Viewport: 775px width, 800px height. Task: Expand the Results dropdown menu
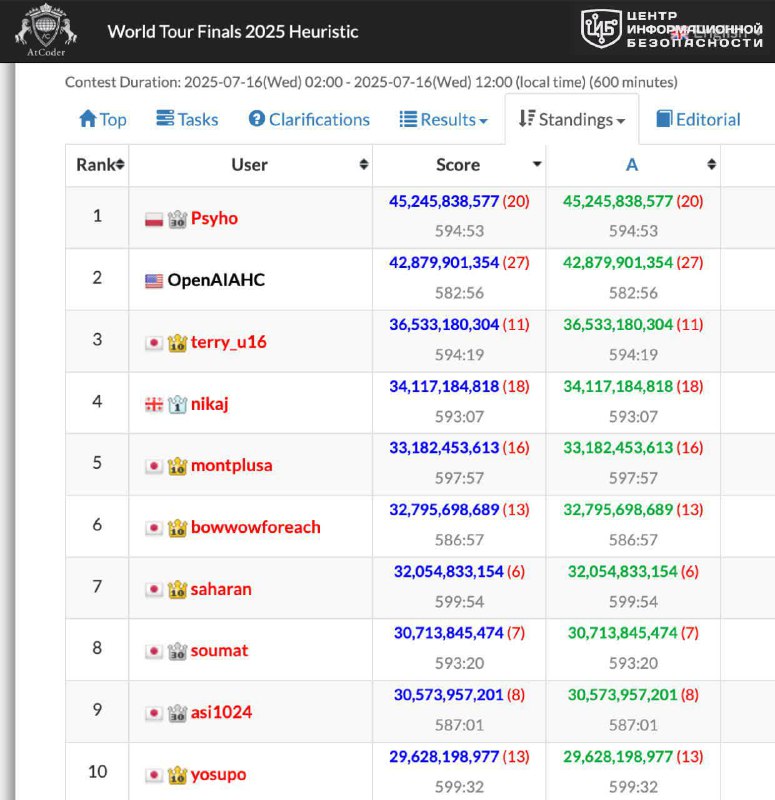click(443, 119)
